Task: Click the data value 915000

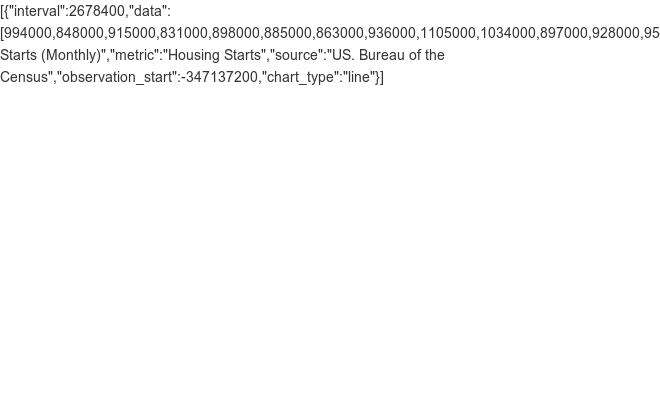Action: click(132, 33)
